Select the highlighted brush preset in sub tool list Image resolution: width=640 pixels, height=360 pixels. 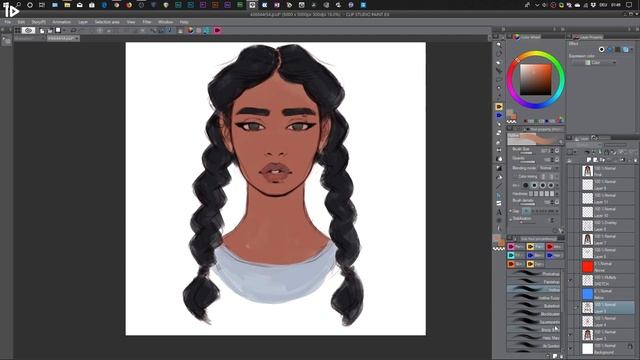click(534, 289)
